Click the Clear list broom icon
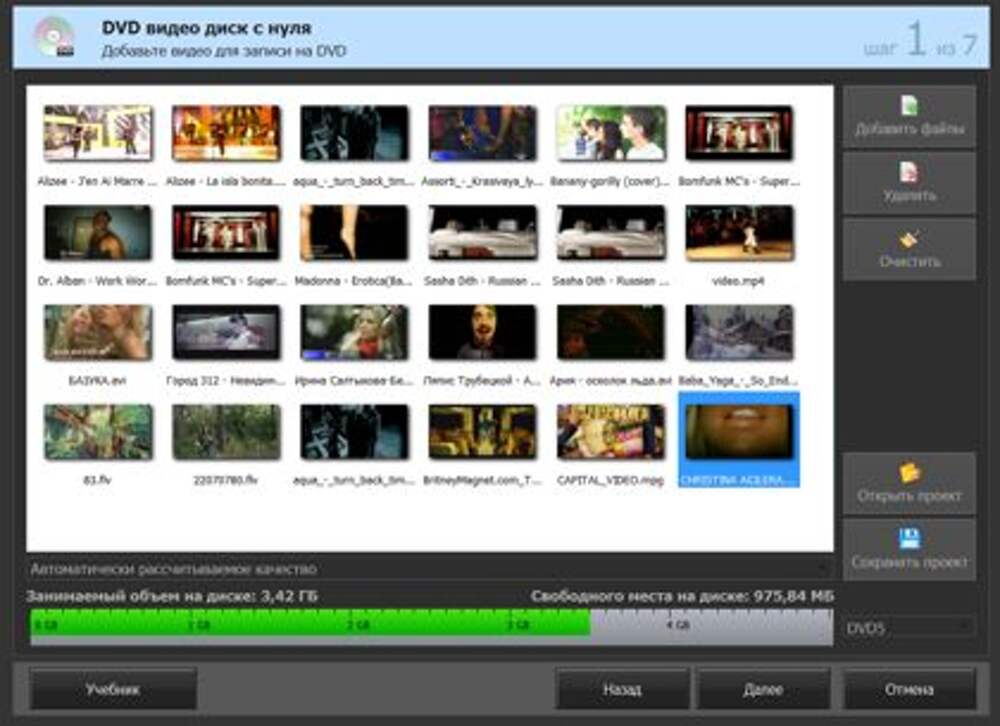Image resolution: width=1000 pixels, height=726 pixels. [909, 239]
